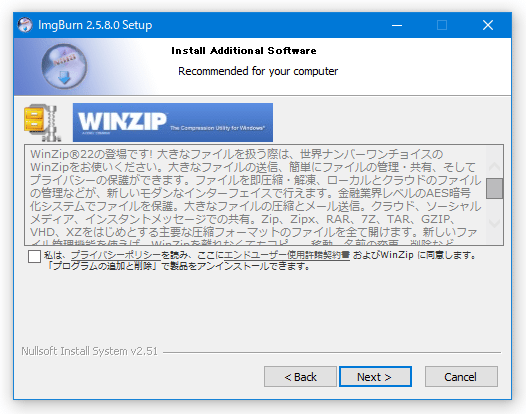The height and width of the screenshot is (414, 526).
Task: Click the 'Nullsoft Install System v2.51' label
Action: click(89, 351)
